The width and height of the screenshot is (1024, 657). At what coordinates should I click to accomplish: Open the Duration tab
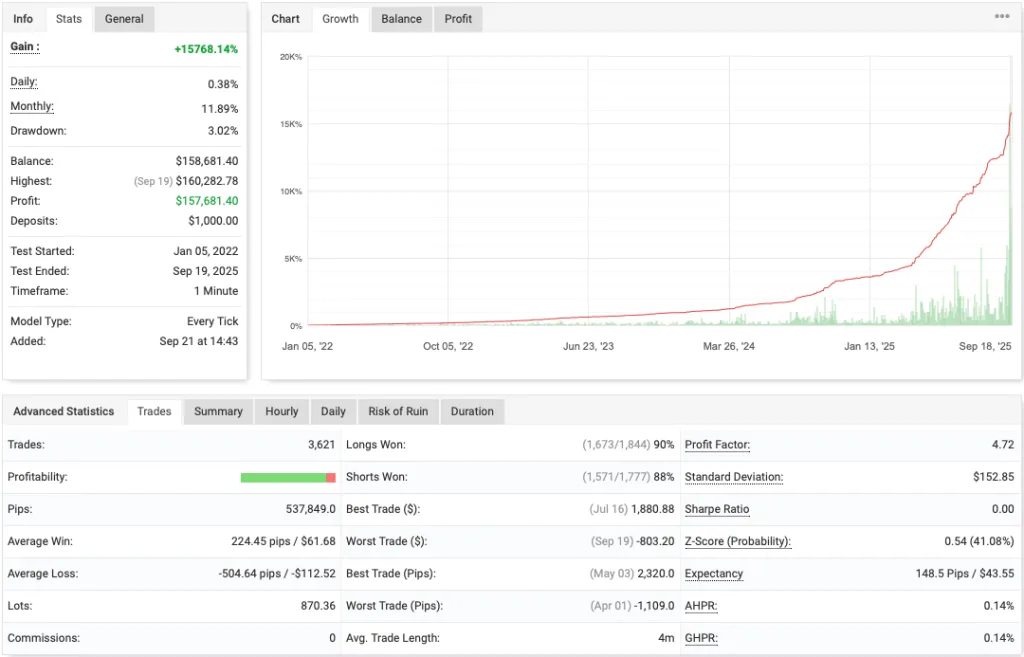coord(472,411)
